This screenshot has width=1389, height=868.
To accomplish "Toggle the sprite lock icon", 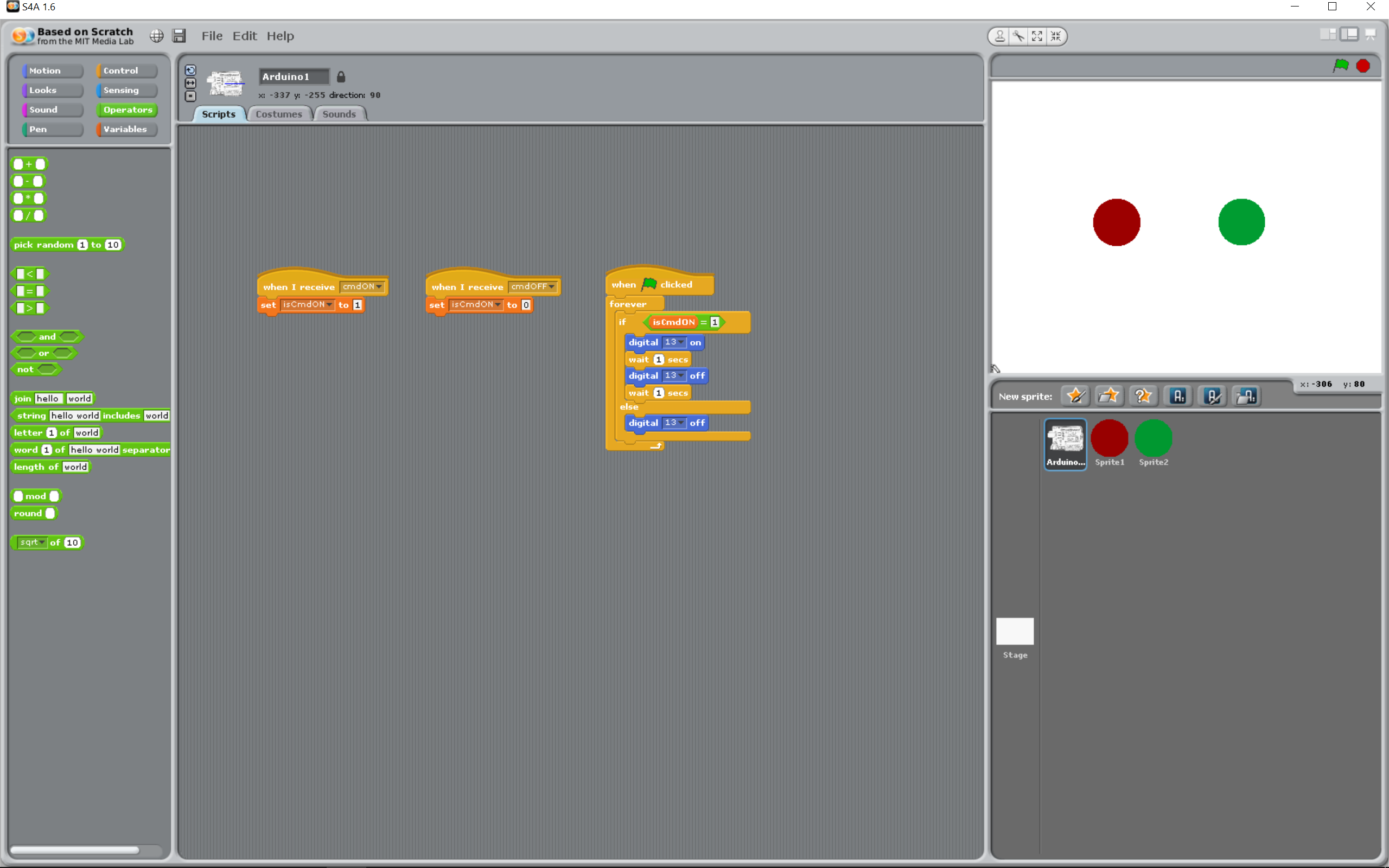I will coord(341,76).
